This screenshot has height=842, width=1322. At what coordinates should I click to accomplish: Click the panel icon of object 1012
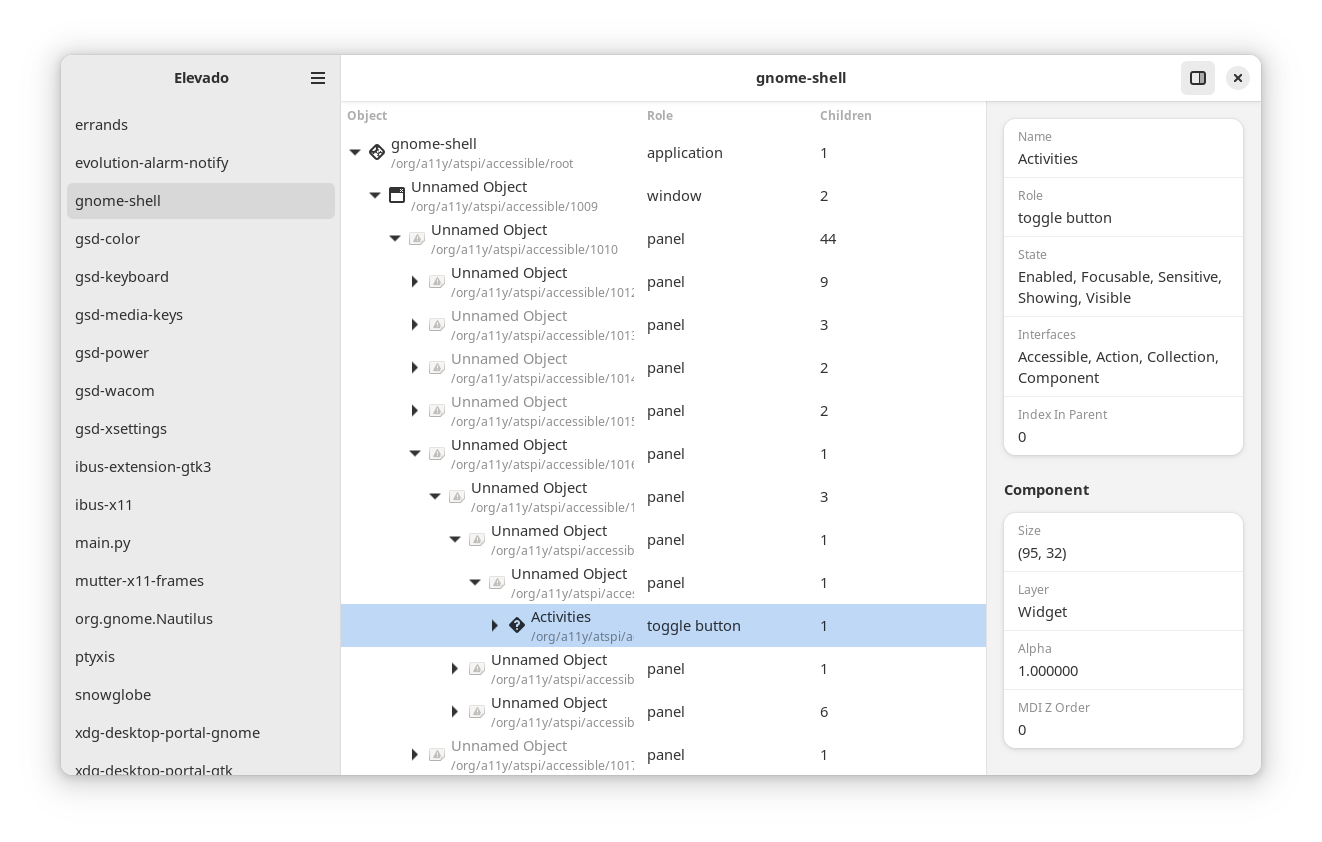437,281
